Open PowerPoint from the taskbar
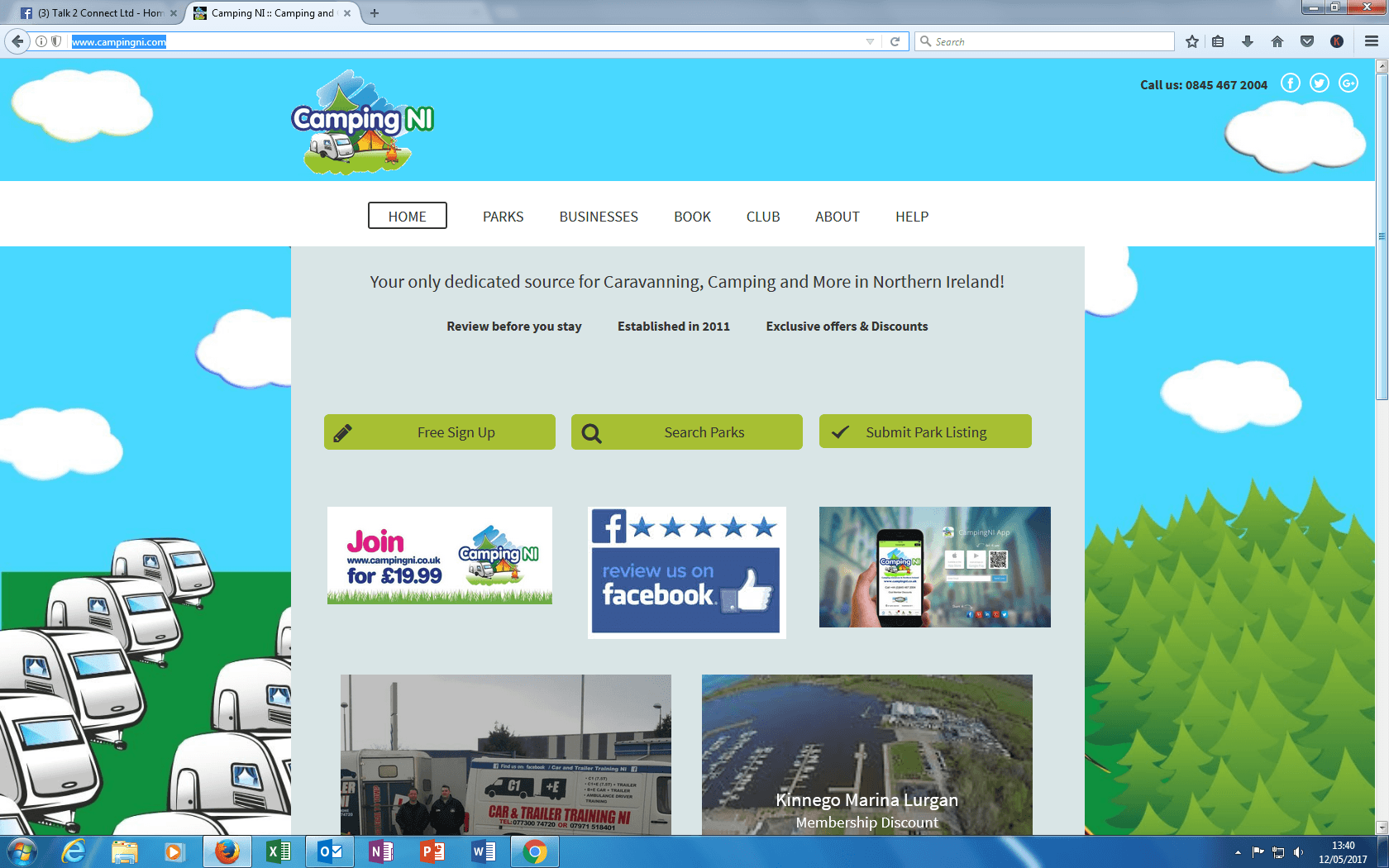Viewport: 1389px width, 868px height. [x=432, y=851]
